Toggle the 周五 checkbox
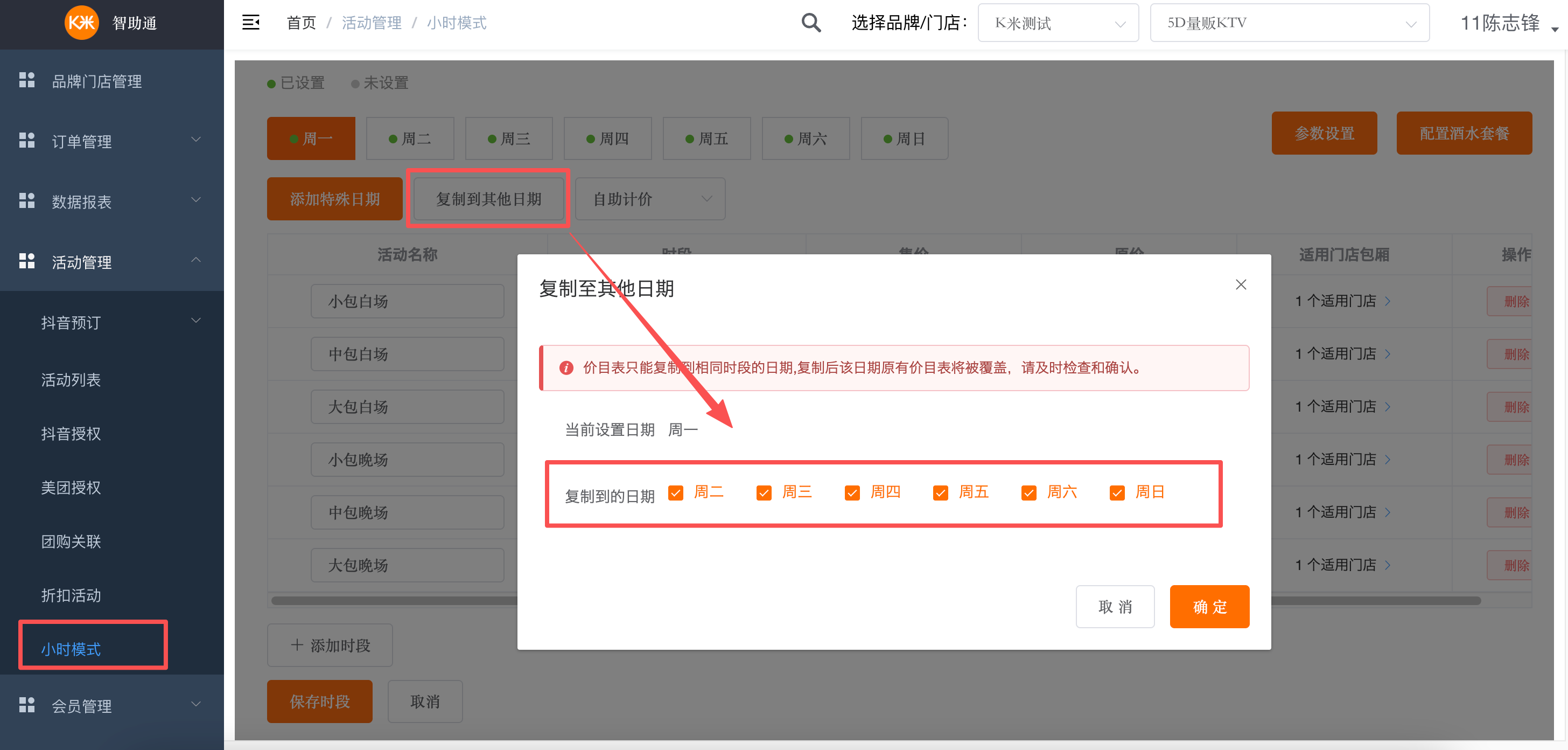The height and width of the screenshot is (750, 1568). [x=941, y=492]
